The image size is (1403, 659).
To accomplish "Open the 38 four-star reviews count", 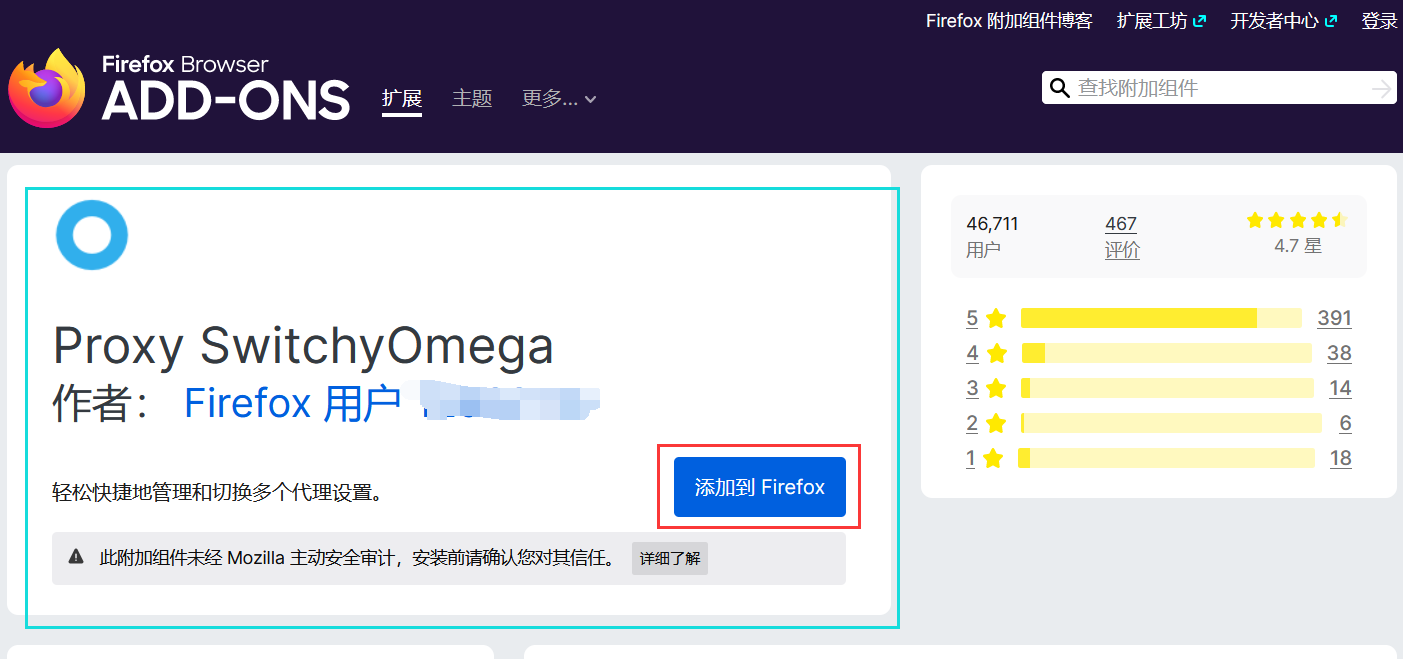I will [x=1339, y=353].
